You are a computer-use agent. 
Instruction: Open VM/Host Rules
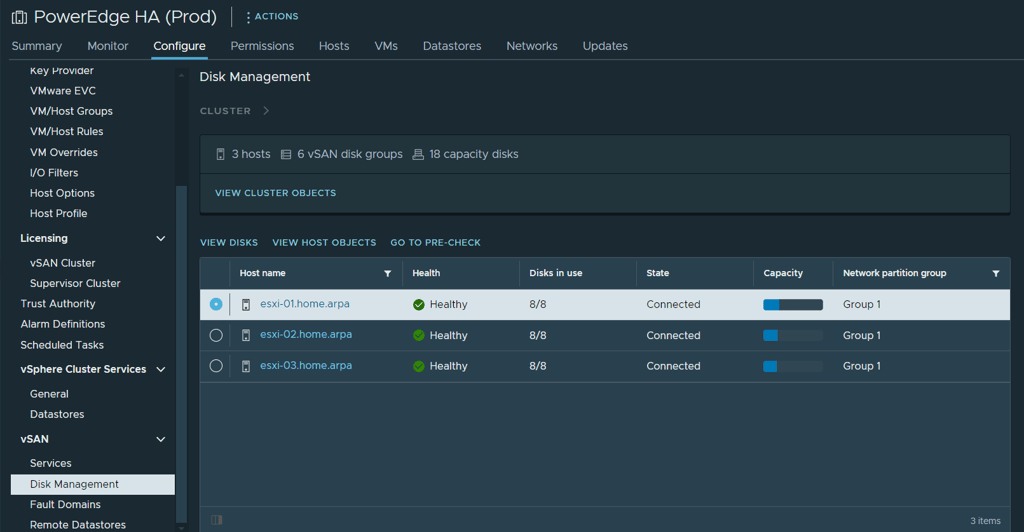(67, 131)
